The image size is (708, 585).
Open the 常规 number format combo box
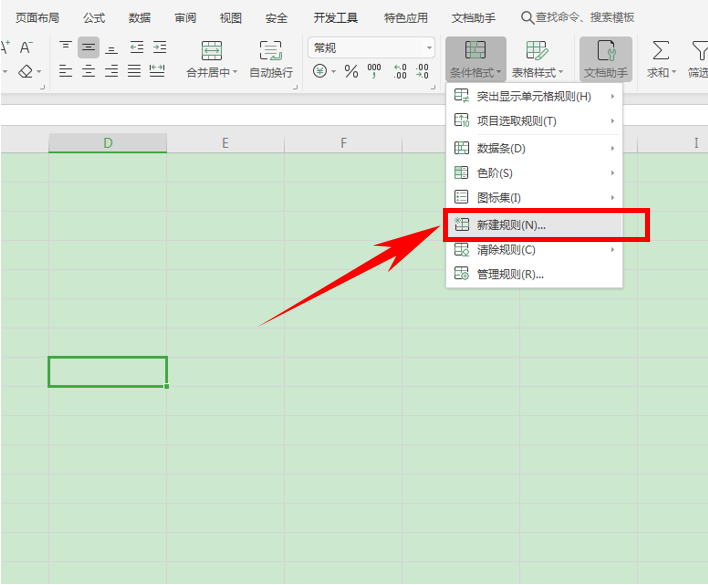[371, 48]
